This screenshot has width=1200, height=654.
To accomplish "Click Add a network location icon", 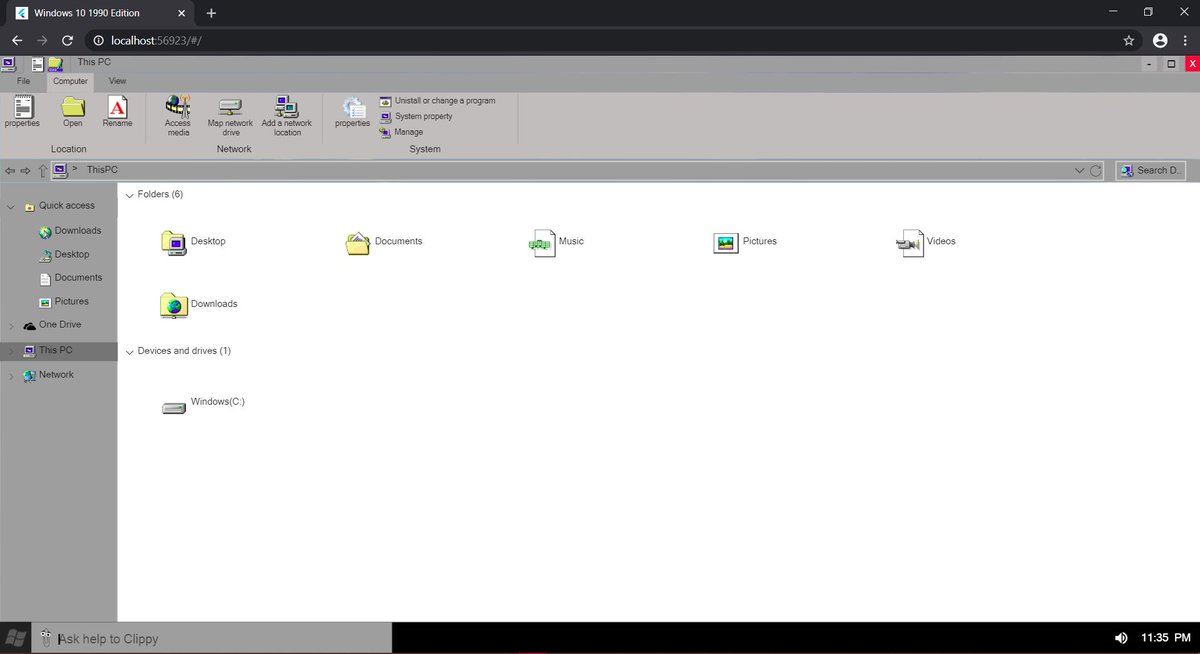I will pyautogui.click(x=287, y=106).
